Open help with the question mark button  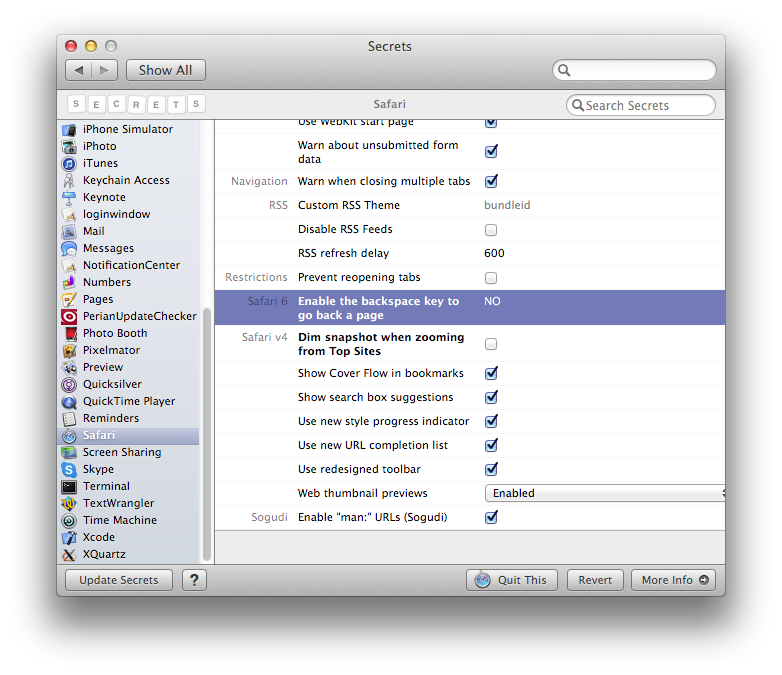tap(195, 580)
